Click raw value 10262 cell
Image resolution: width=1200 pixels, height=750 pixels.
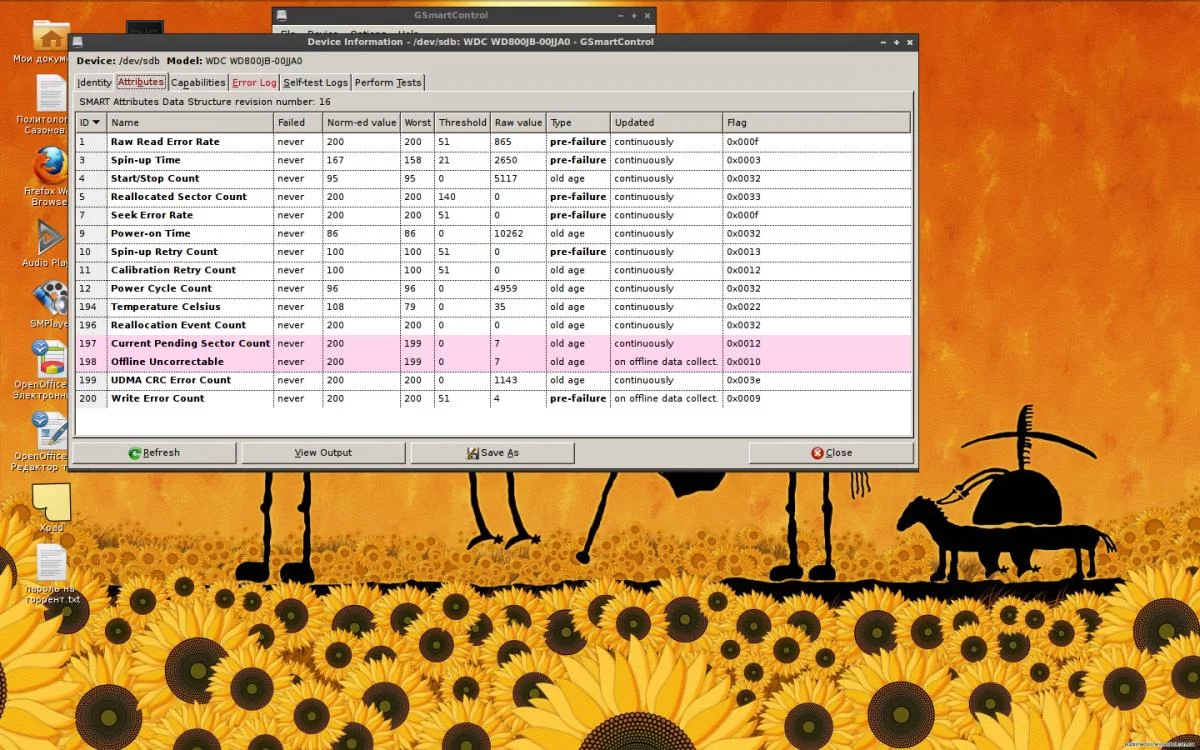coord(518,233)
